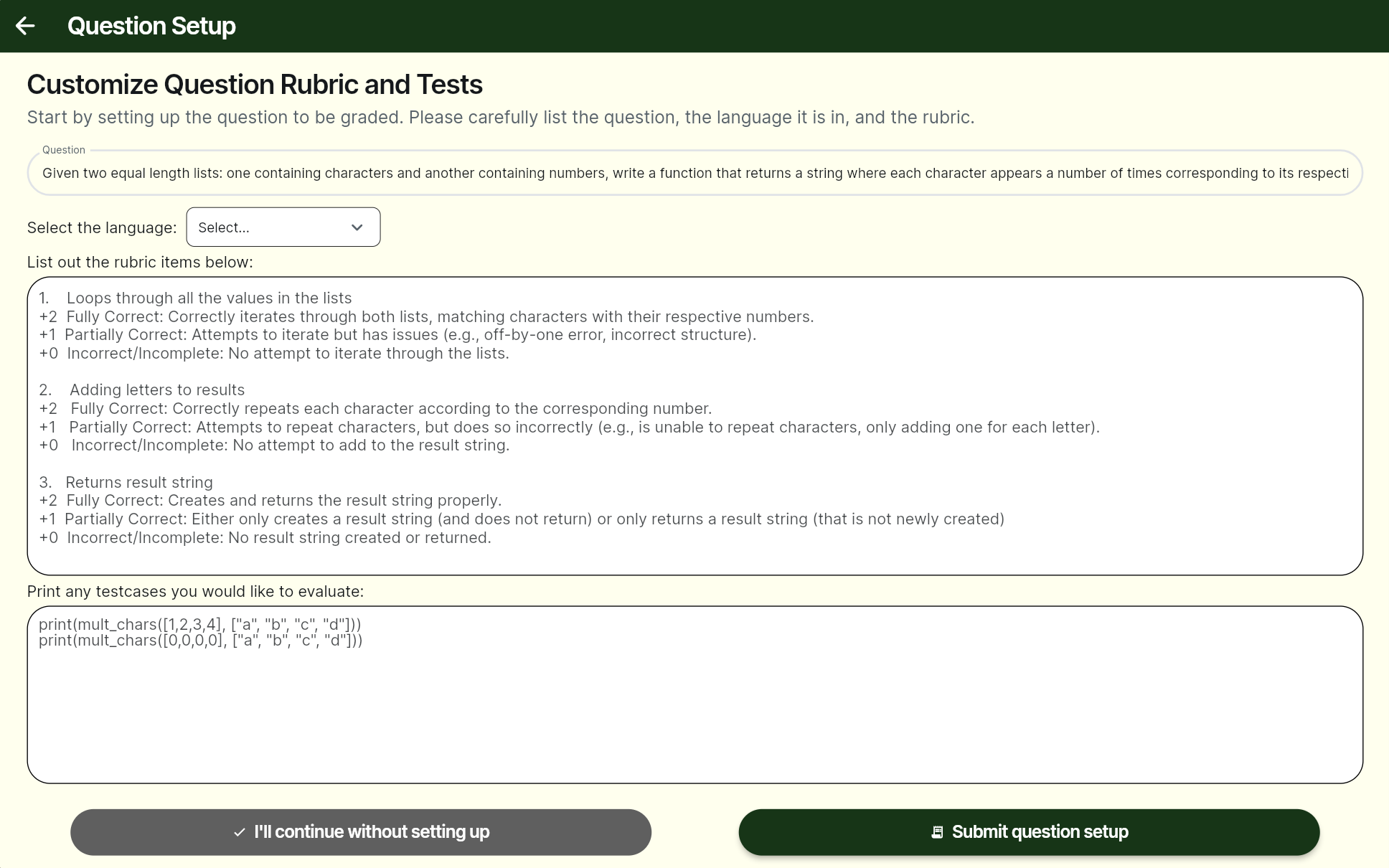Click 'Customize Question Rubric and Tests' heading

(x=255, y=85)
